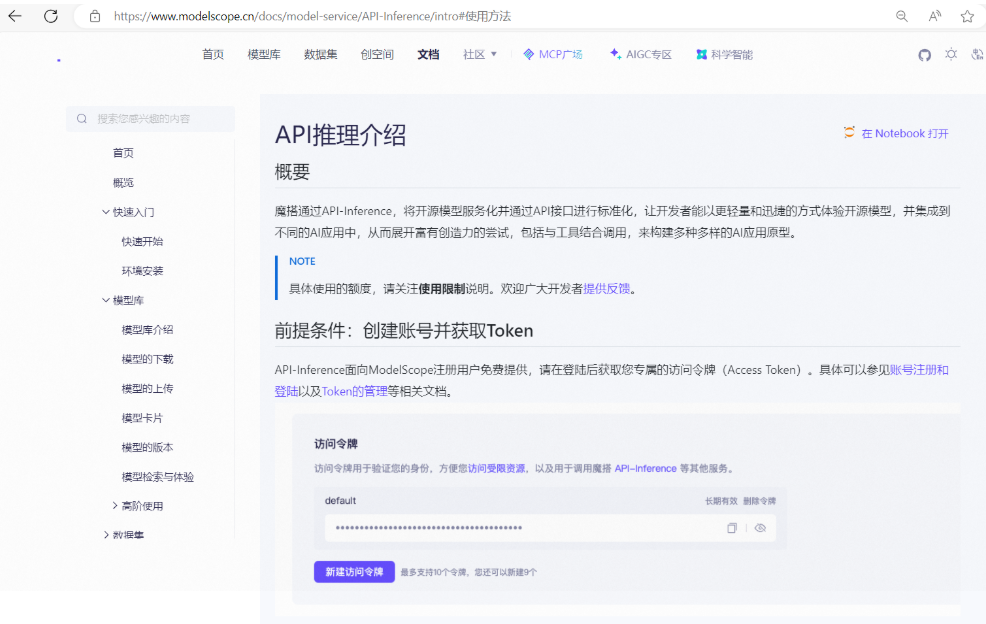Open the Token的管理 link

tap(355, 391)
